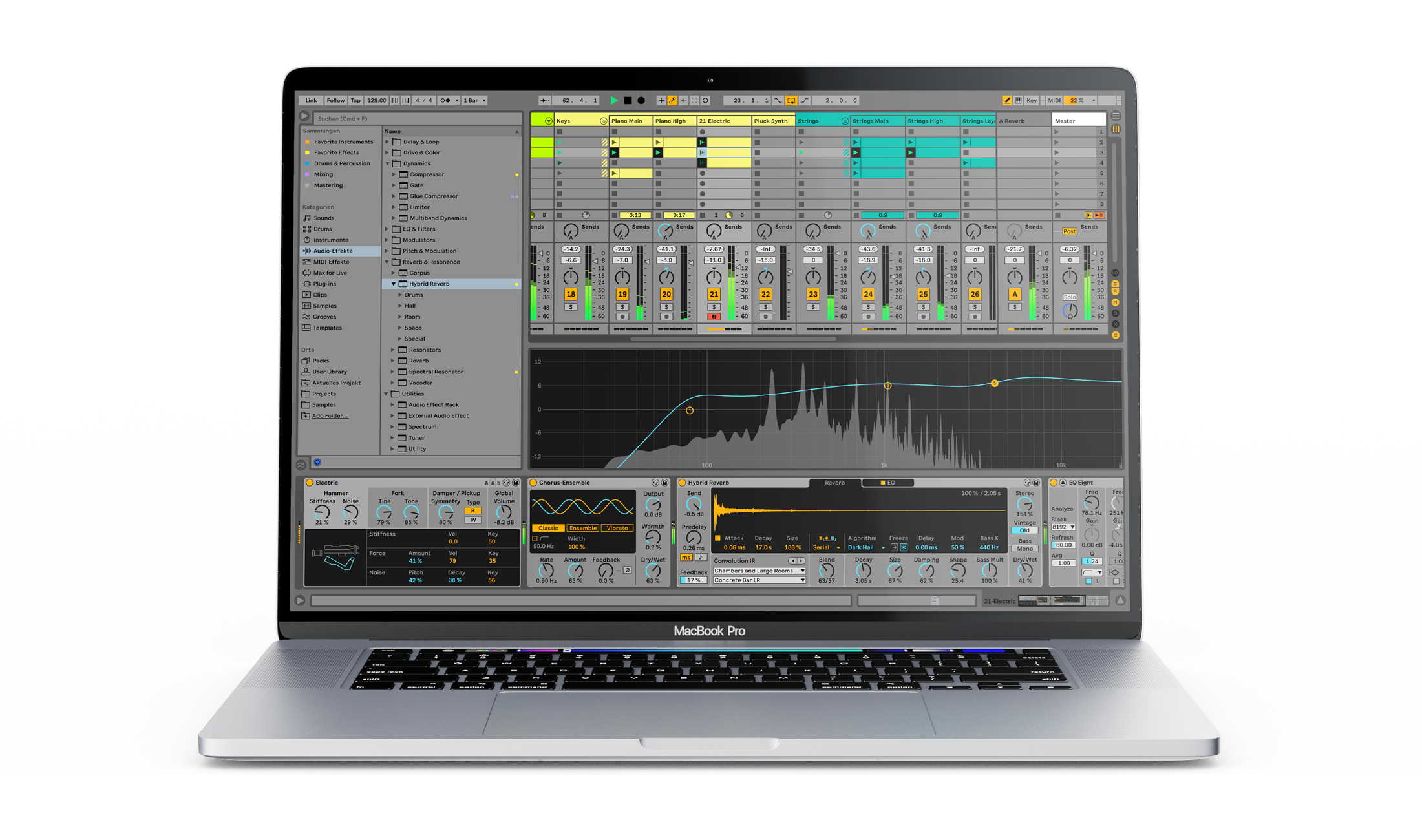Select Ensemble mode in Chorus-Ensemble

click(x=582, y=528)
